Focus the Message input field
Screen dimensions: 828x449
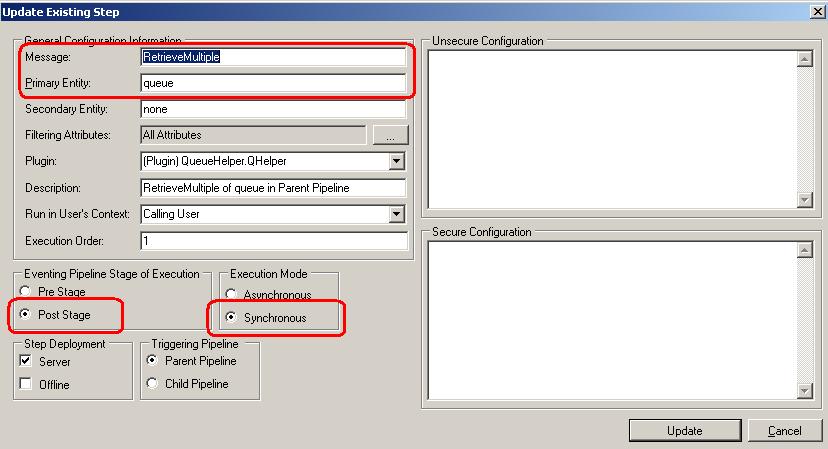pos(274,57)
